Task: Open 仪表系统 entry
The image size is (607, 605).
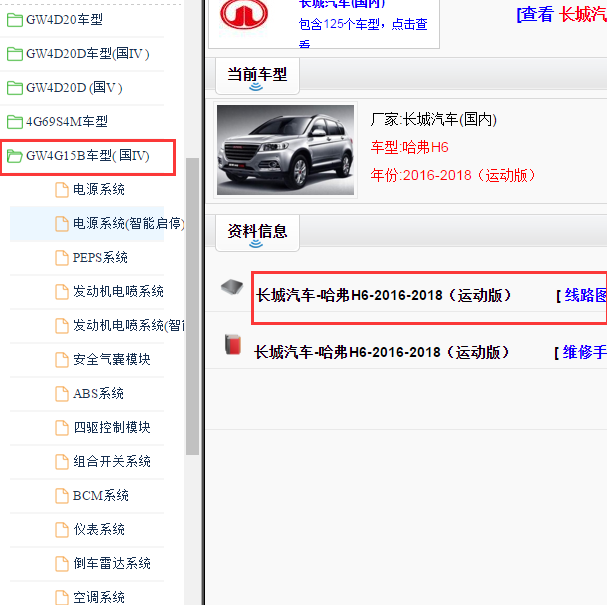Action: tap(99, 530)
